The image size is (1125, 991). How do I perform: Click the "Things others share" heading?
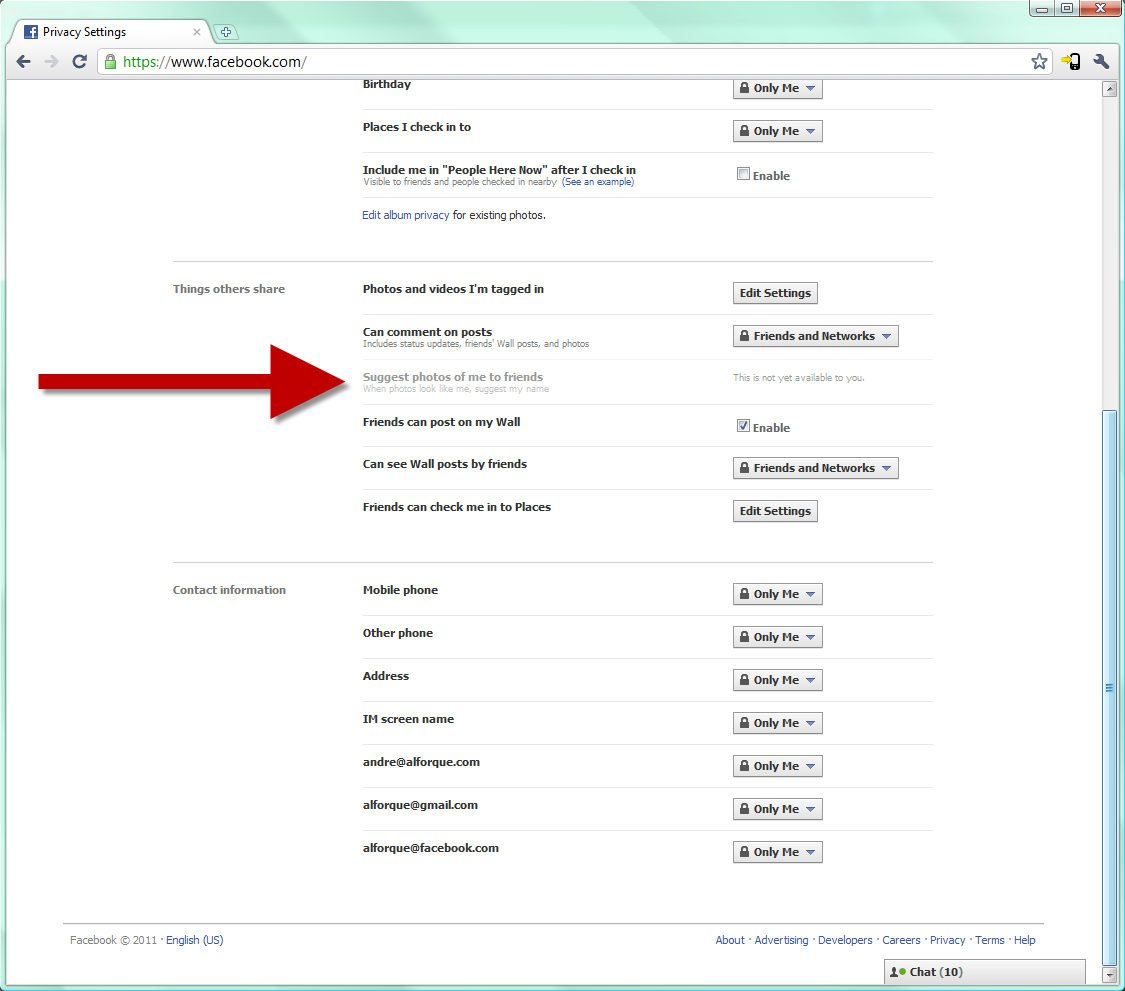click(x=229, y=289)
